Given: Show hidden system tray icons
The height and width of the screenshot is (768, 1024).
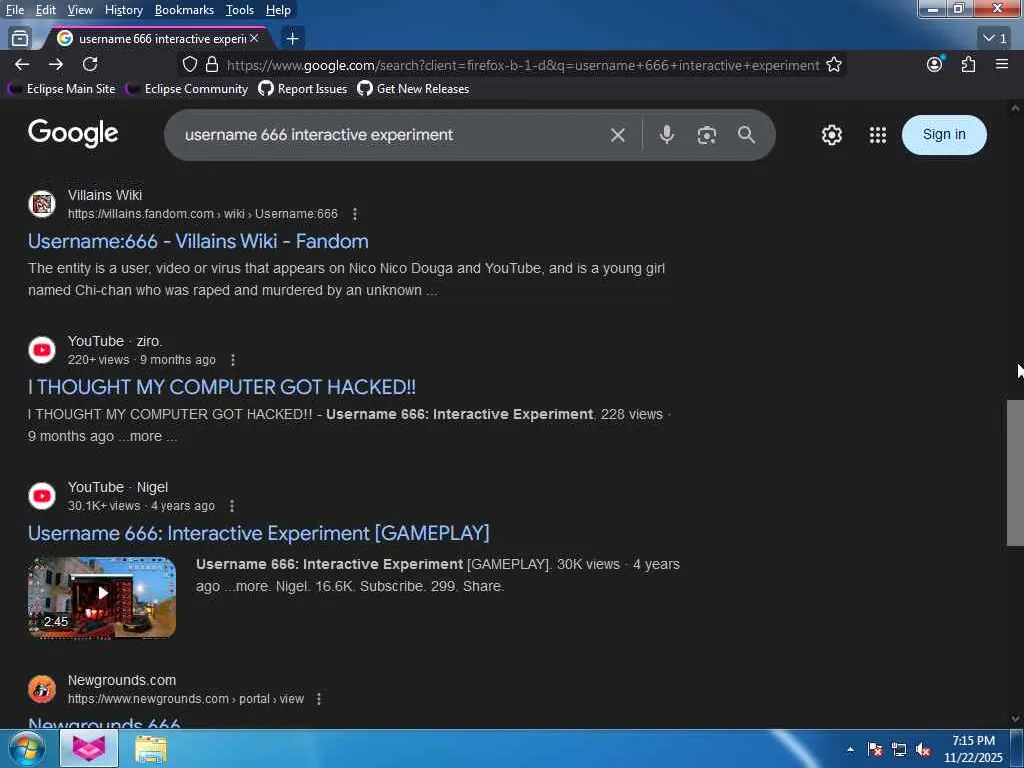Looking at the screenshot, I should coord(850,750).
